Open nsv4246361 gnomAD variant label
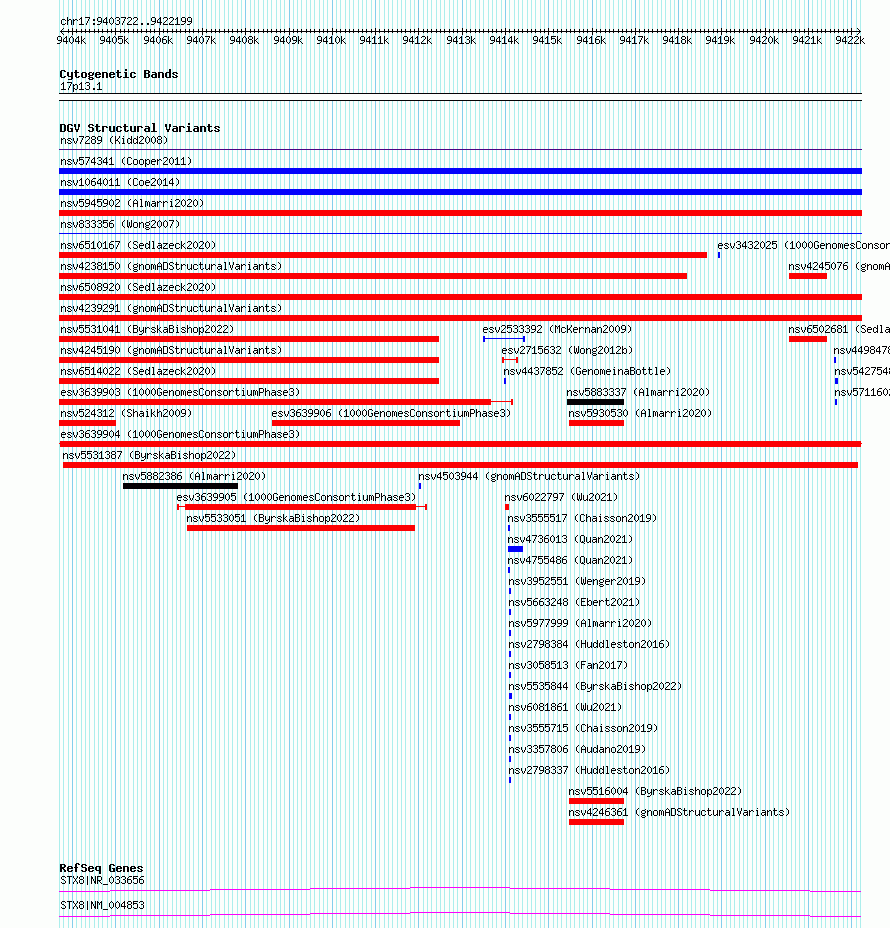 pyautogui.click(x=679, y=813)
